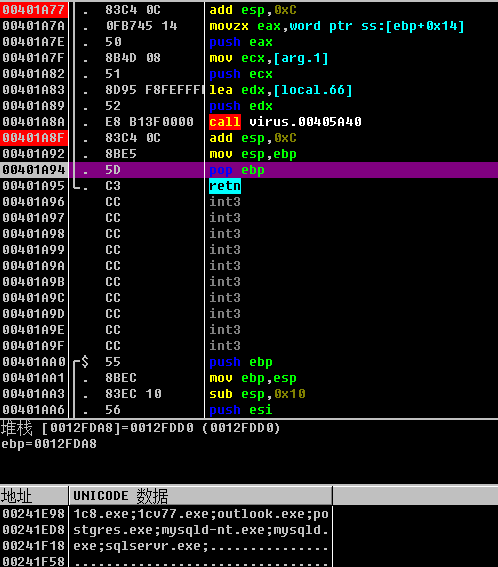The image size is (498, 567).
Task: Click the first int3 at 00401A96
Action: (x=225, y=202)
